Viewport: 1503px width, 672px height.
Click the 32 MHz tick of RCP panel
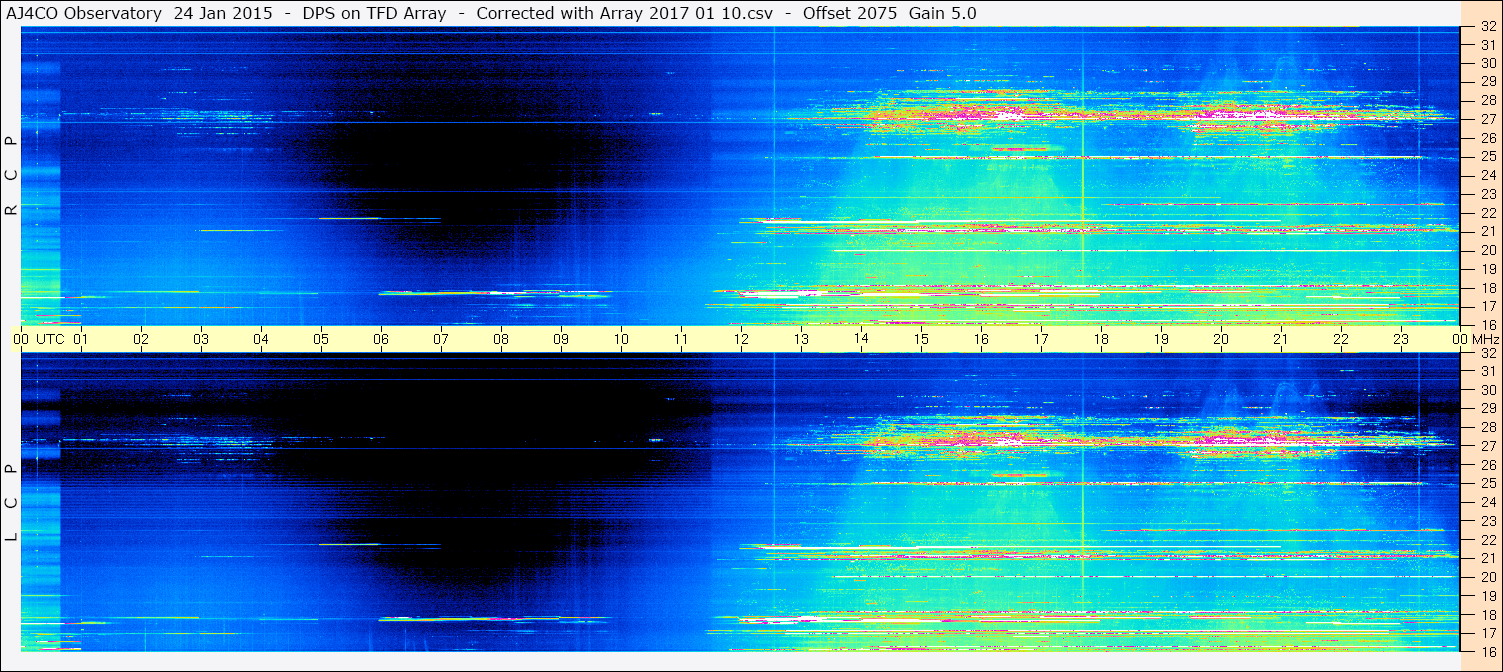pyautogui.click(x=1487, y=27)
